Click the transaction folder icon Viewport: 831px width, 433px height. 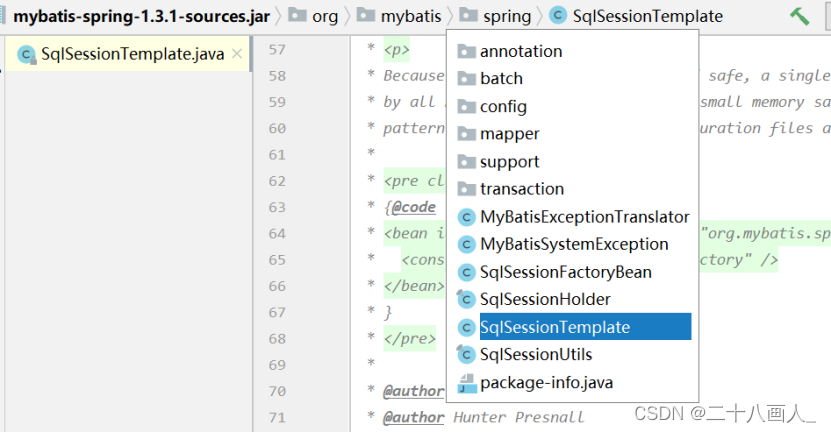[466, 189]
